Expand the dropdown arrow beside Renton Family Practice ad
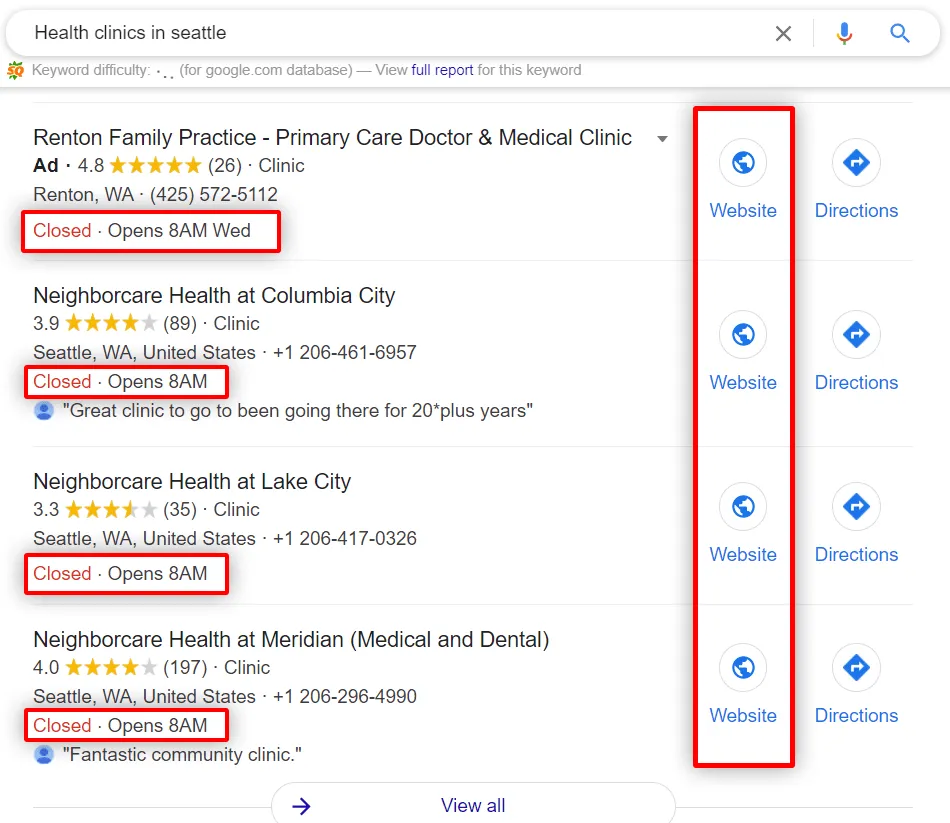The width and height of the screenshot is (950, 823). [x=662, y=139]
